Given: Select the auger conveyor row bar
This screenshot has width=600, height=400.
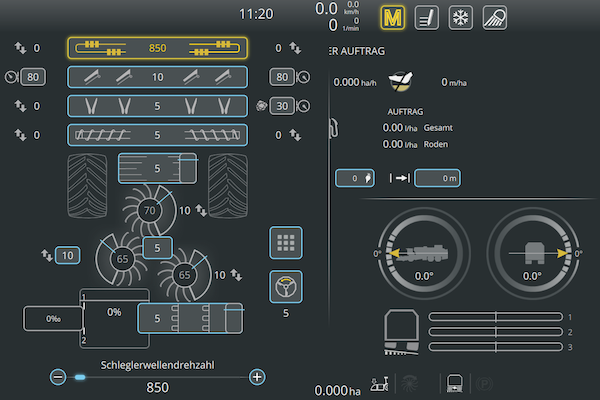Looking at the screenshot, I should pos(157,135).
